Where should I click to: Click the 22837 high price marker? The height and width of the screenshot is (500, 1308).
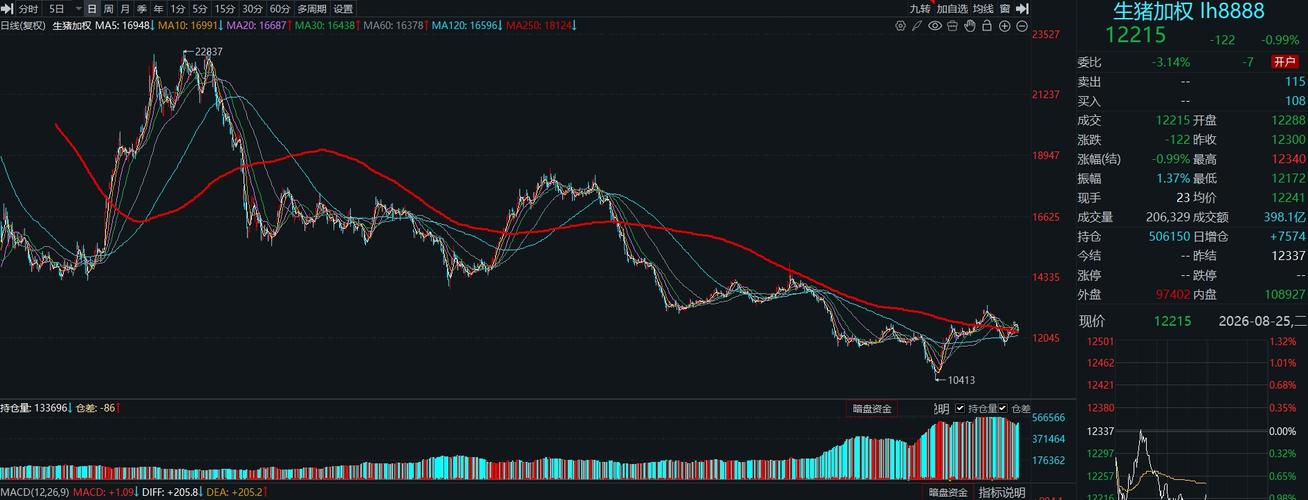point(209,51)
